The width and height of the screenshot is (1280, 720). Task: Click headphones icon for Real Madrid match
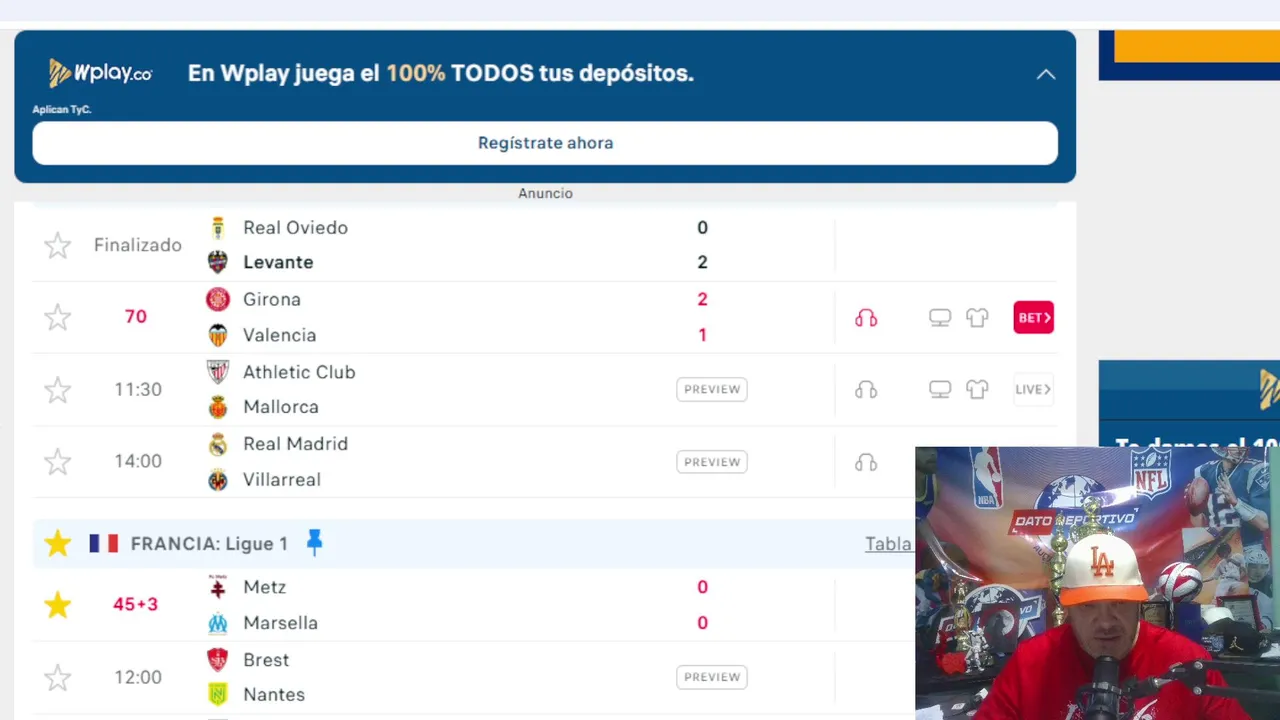pyautogui.click(x=866, y=462)
